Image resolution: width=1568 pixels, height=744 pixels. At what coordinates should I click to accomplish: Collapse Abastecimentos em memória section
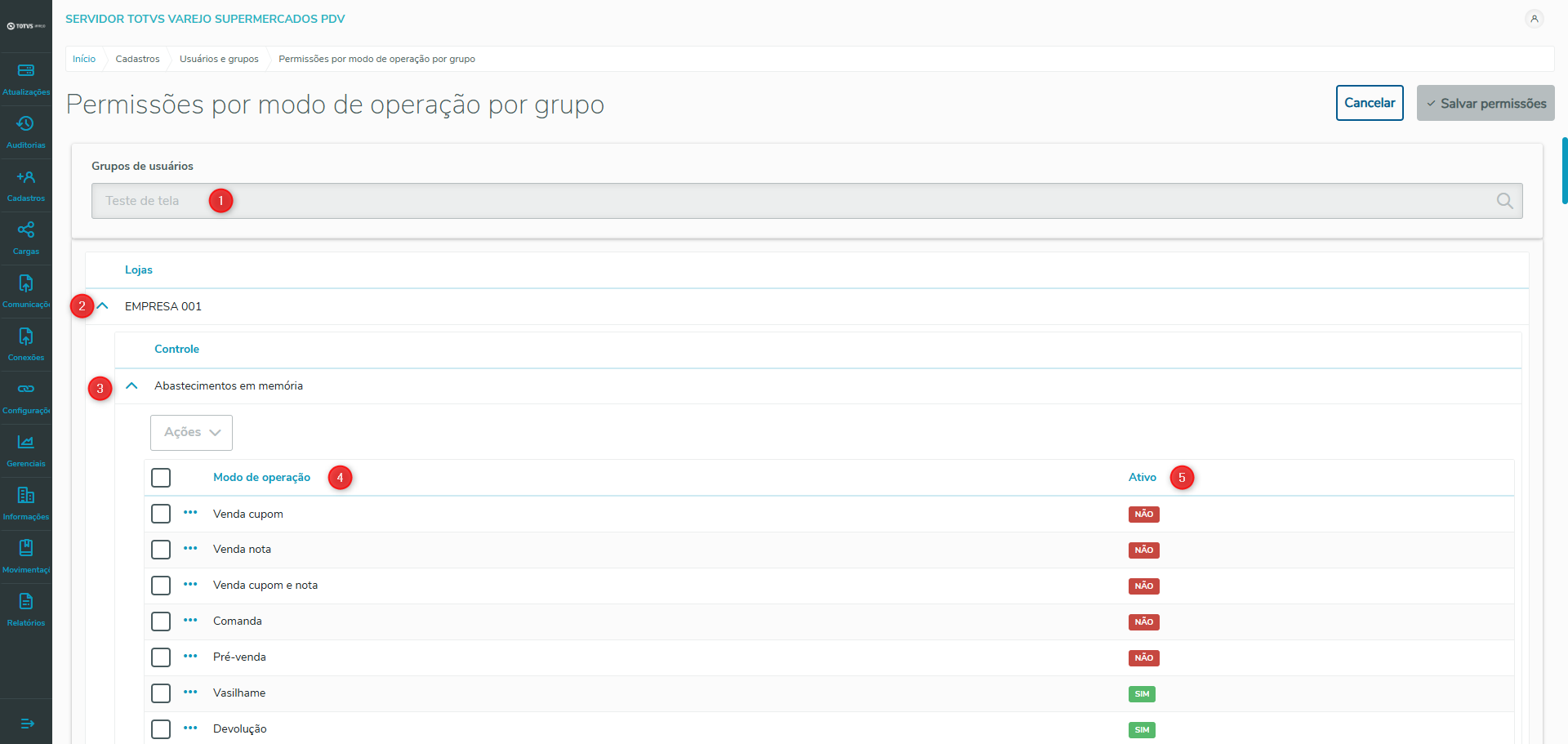[x=131, y=385]
